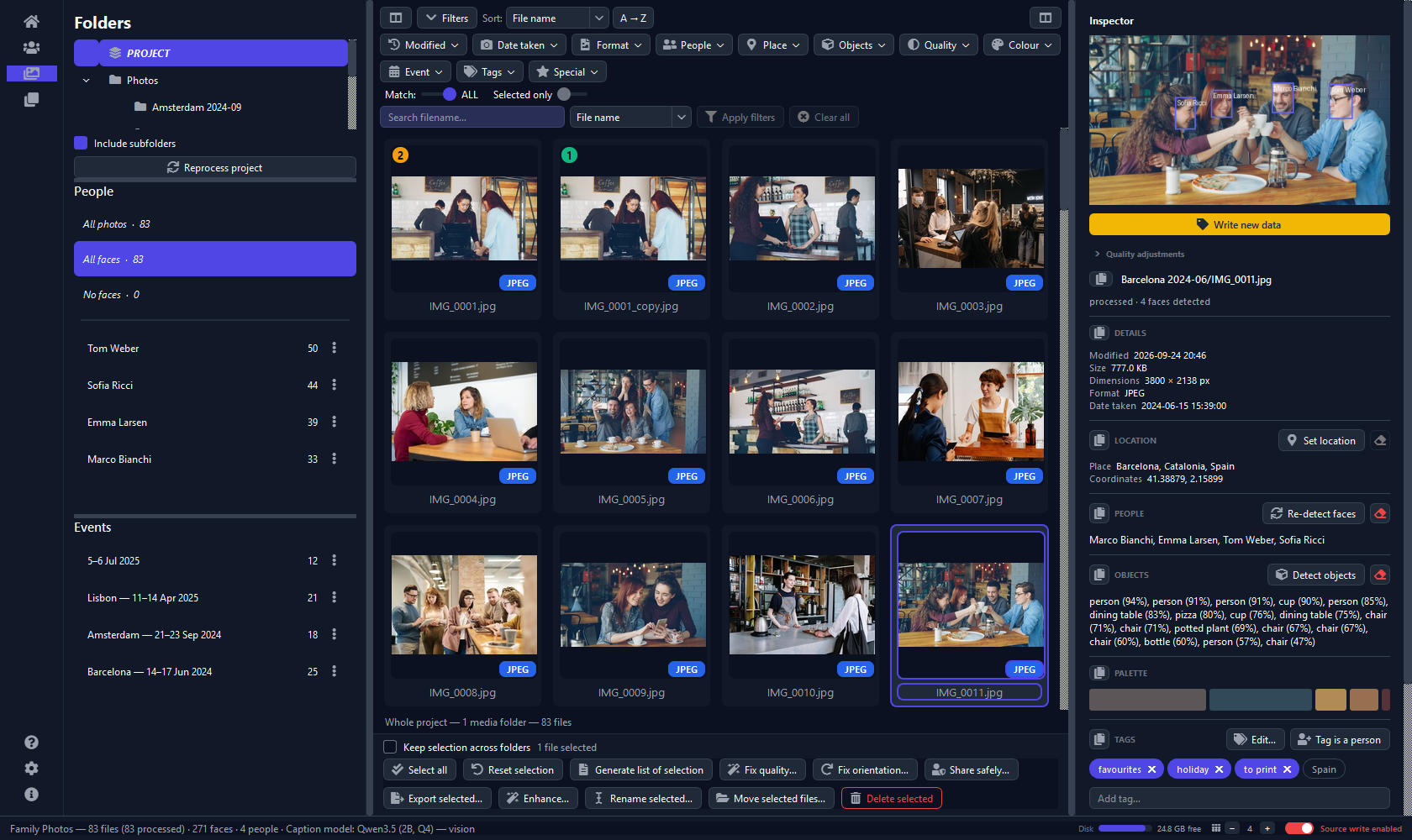Image resolution: width=1412 pixels, height=840 pixels.
Task: Open the settings gear icon in sidebar
Action: (31, 769)
